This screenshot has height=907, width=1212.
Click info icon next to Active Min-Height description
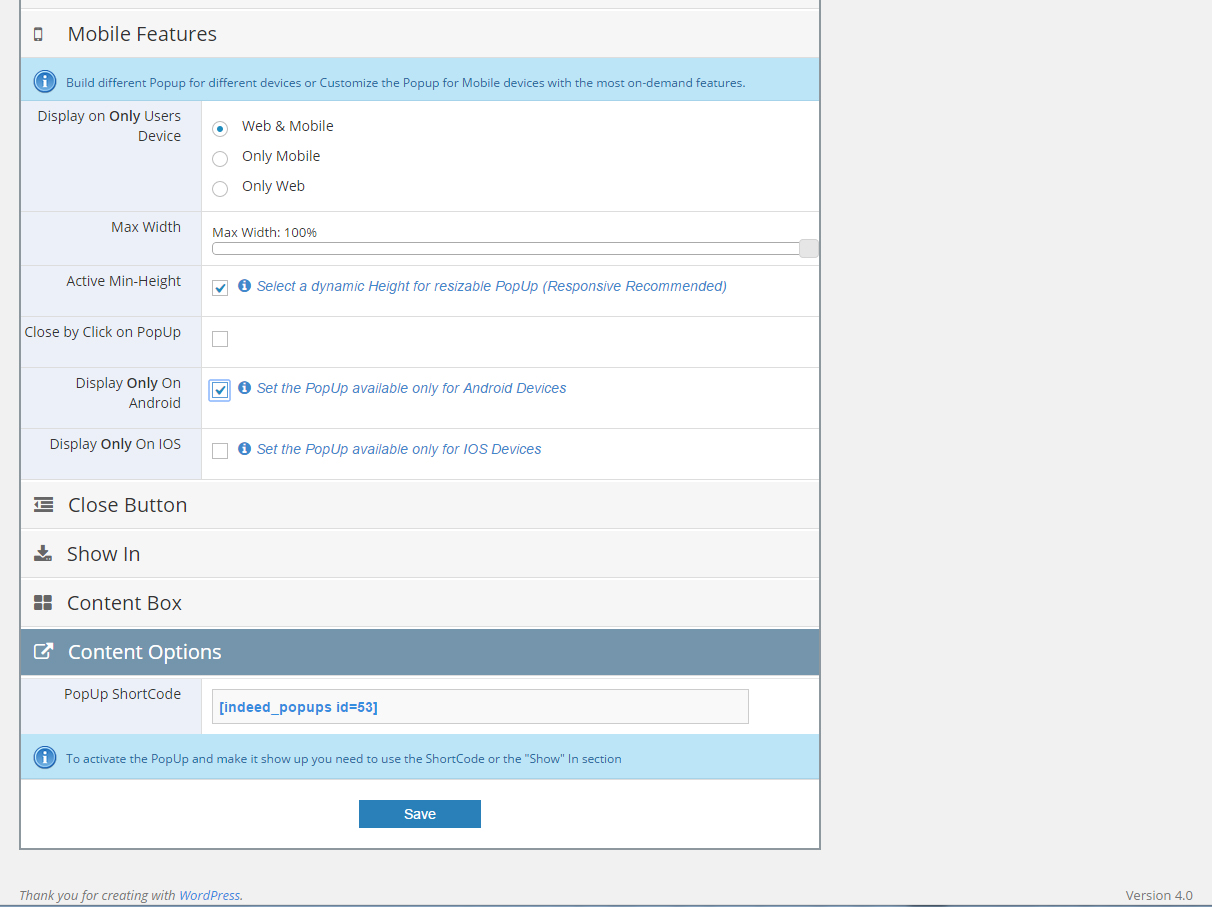click(x=244, y=286)
